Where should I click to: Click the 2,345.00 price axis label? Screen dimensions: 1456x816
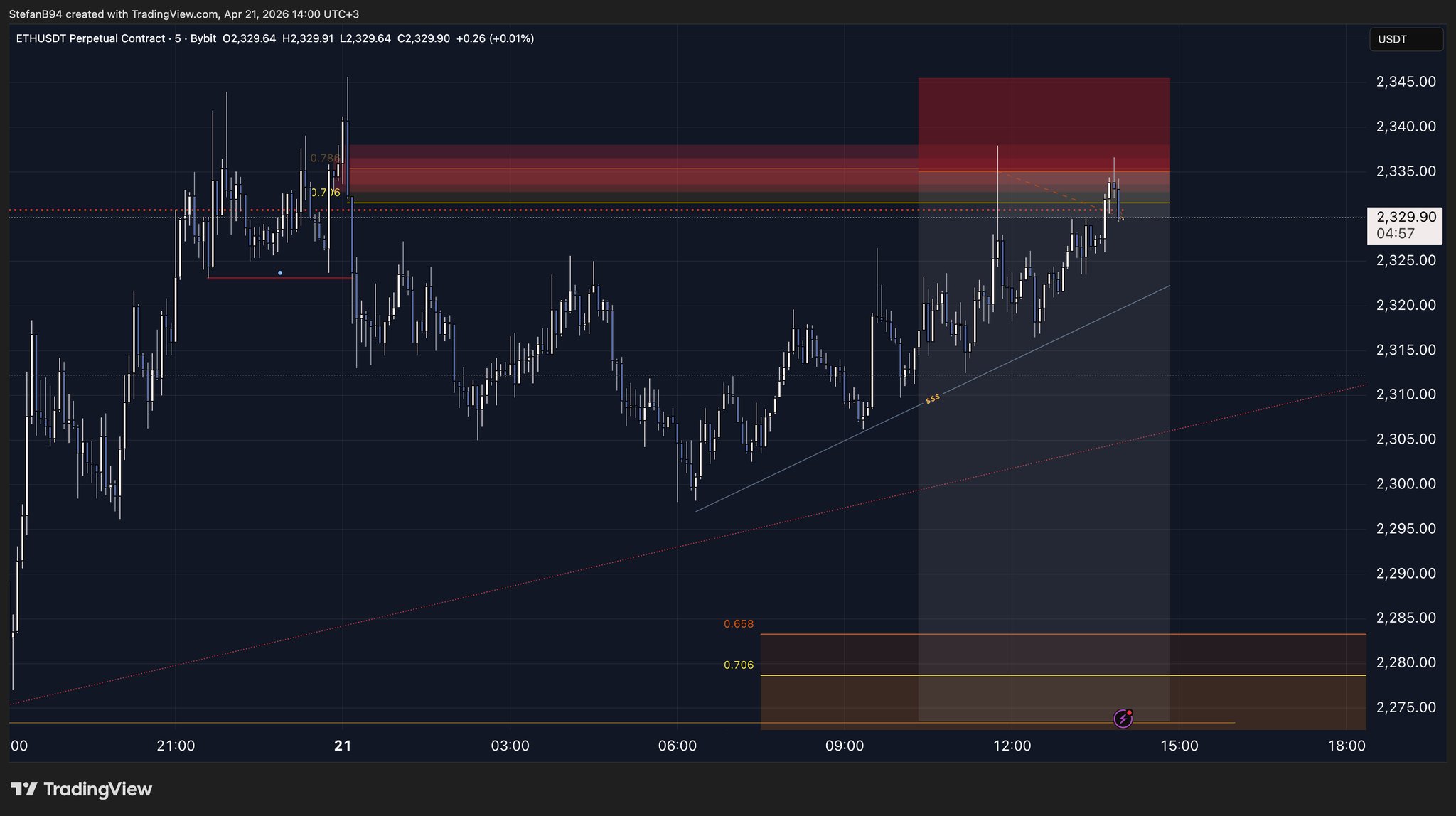[1406, 82]
